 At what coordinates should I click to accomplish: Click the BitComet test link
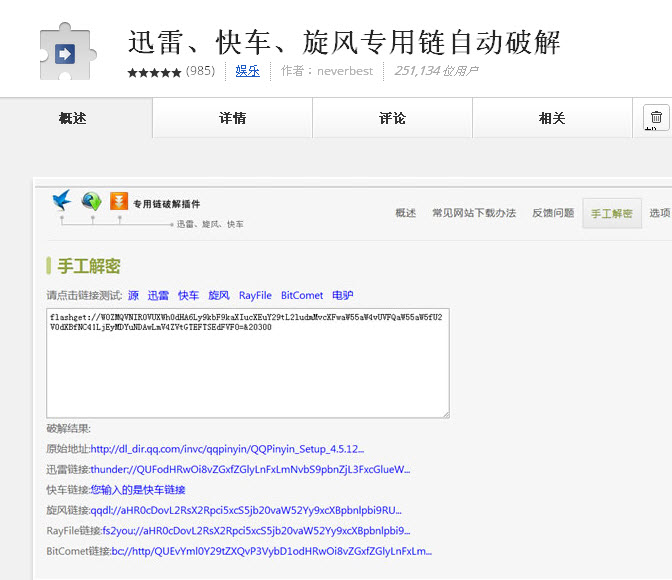coord(302,295)
